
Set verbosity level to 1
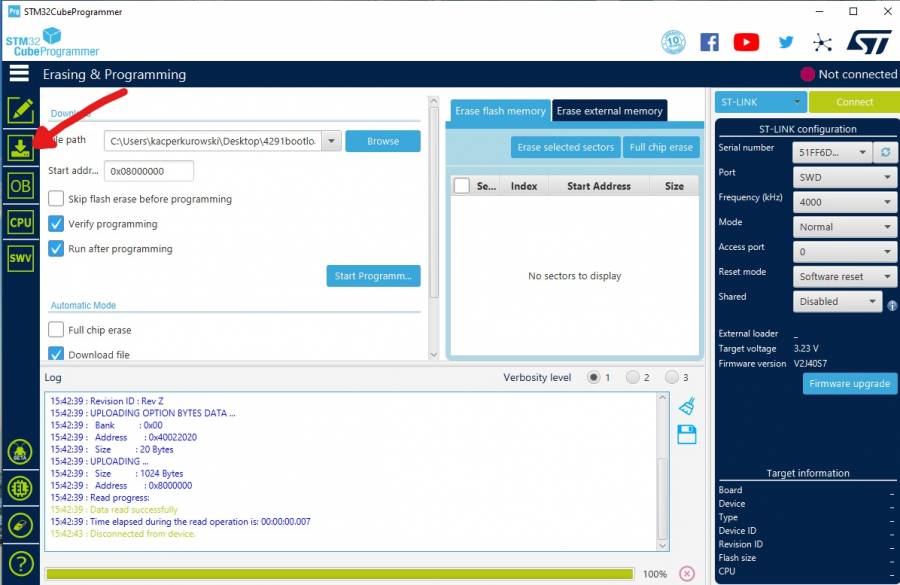coord(593,377)
